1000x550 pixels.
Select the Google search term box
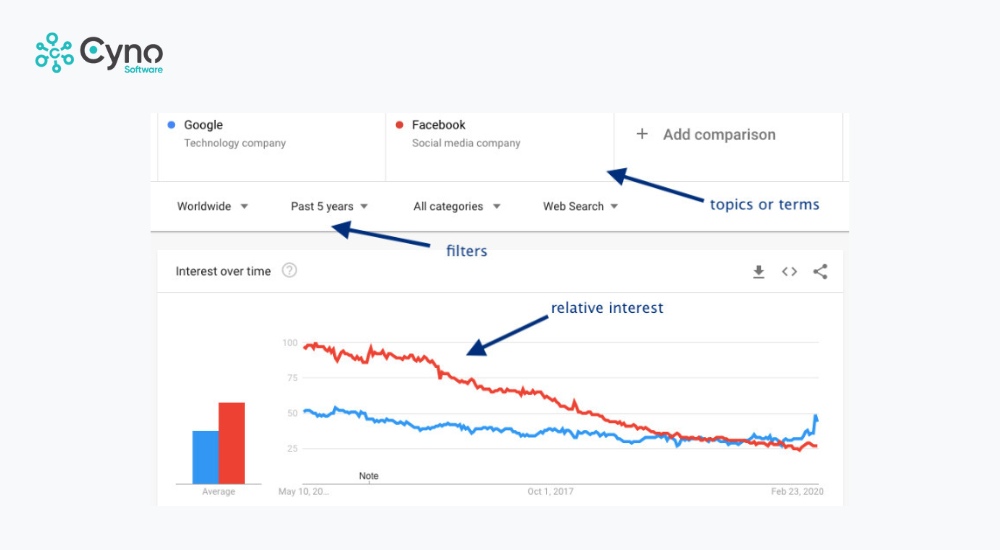pos(270,135)
